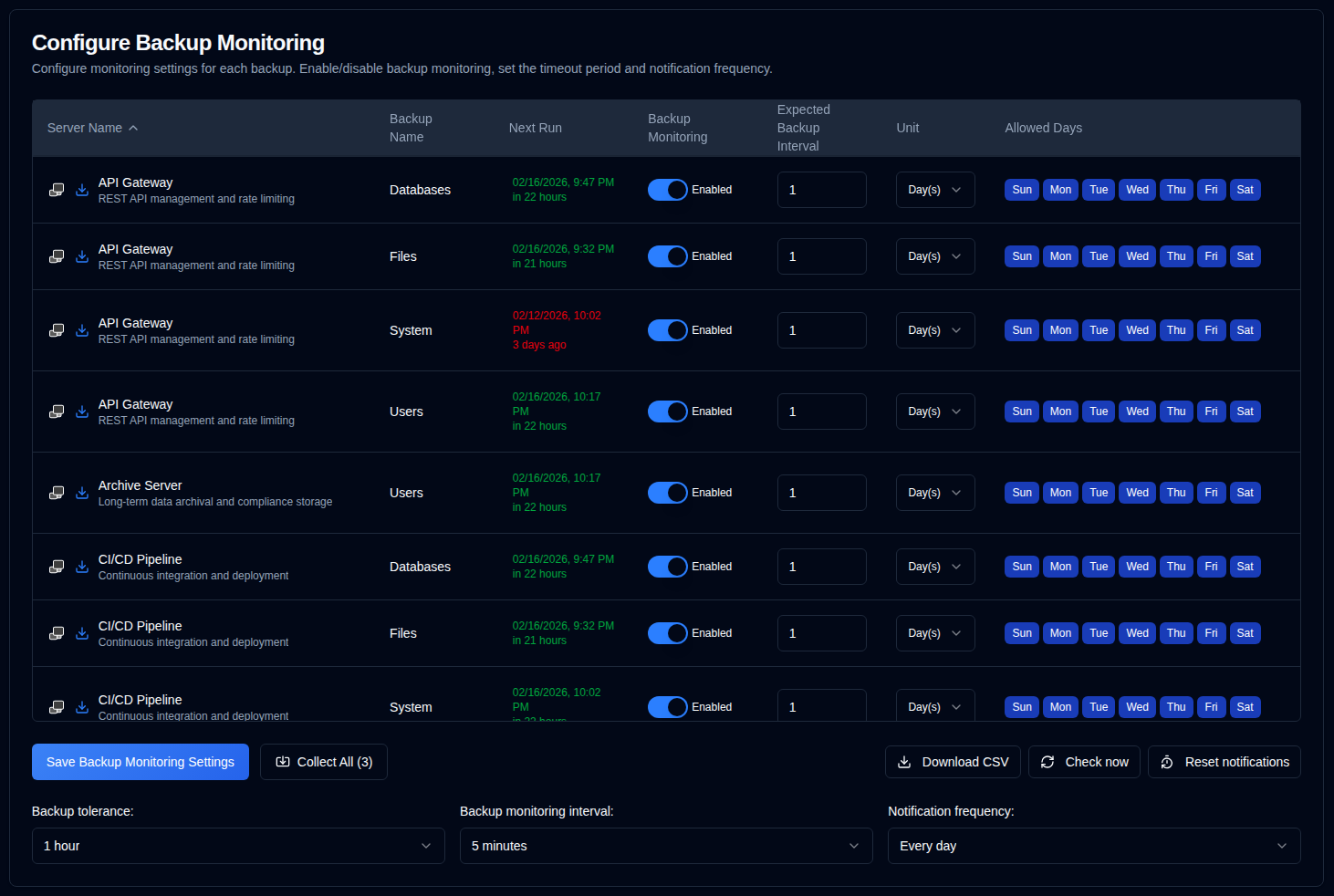This screenshot has height=896, width=1334.
Task: Open the Notification frequency dropdown
Action: 1093,846
